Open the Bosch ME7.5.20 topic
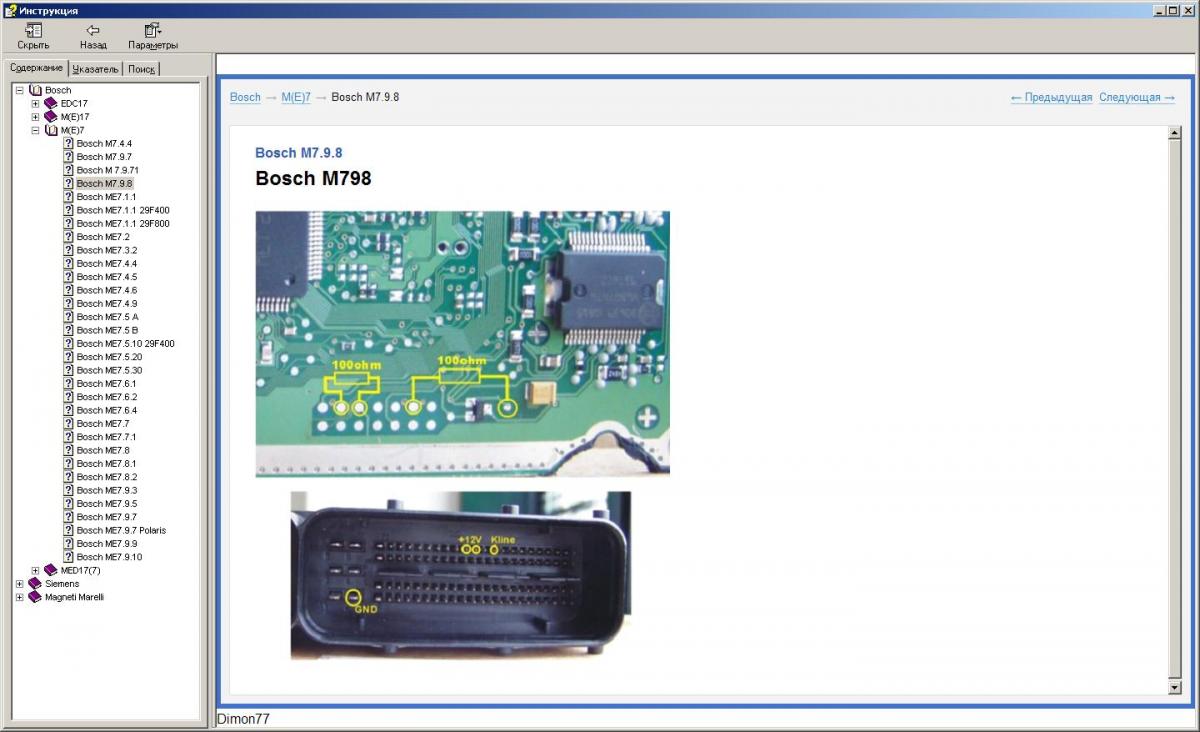This screenshot has width=1200, height=732. pyautogui.click(x=109, y=357)
